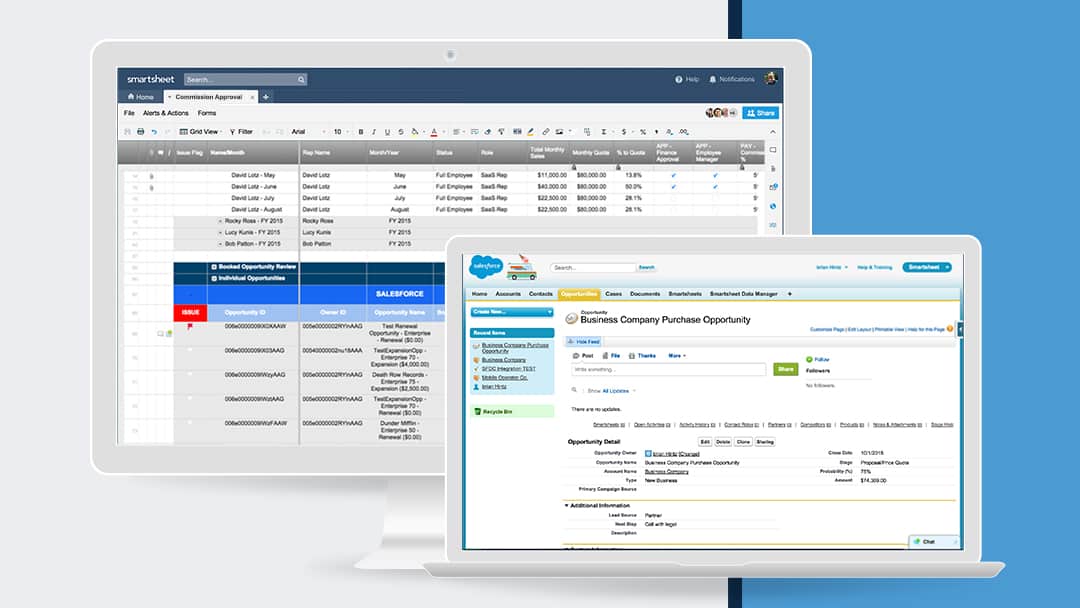This screenshot has width=1080, height=608.
Task: Toggle italic formatting in Smartsheet
Action: (374, 132)
